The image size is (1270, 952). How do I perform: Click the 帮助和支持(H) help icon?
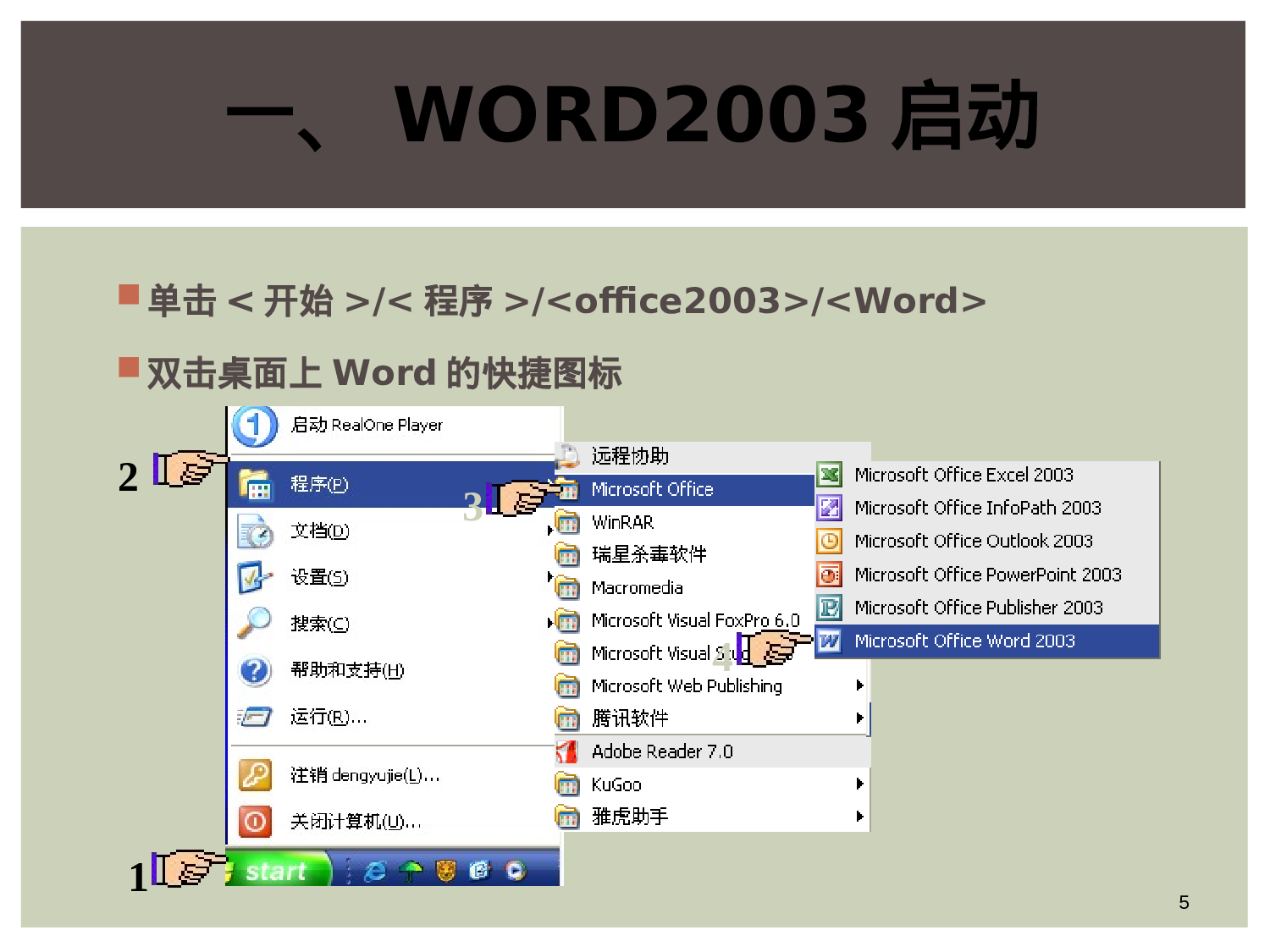click(x=255, y=671)
